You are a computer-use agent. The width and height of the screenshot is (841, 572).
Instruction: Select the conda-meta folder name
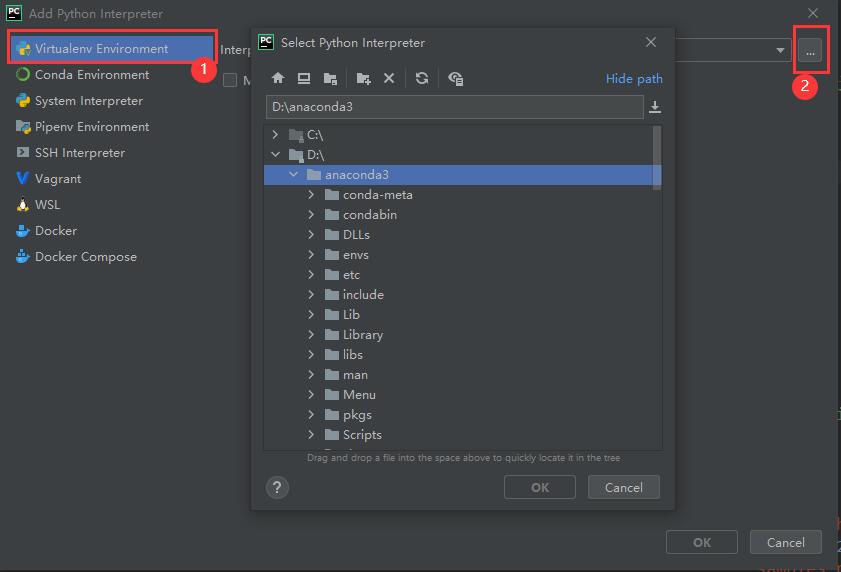(x=378, y=194)
